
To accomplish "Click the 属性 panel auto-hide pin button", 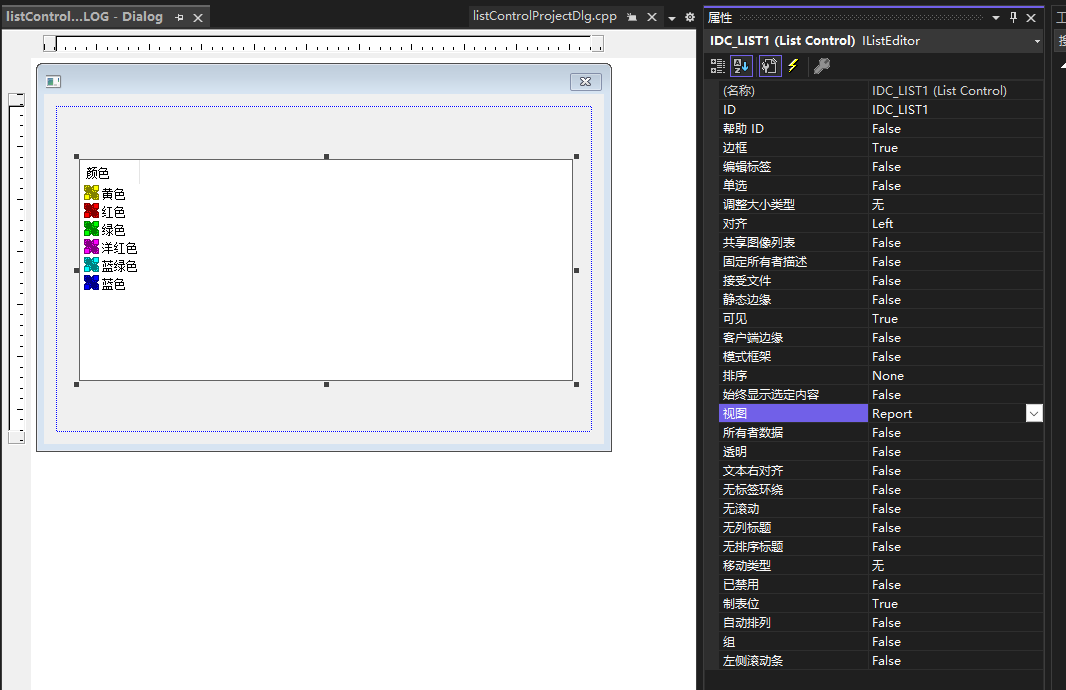I will tap(1013, 16).
